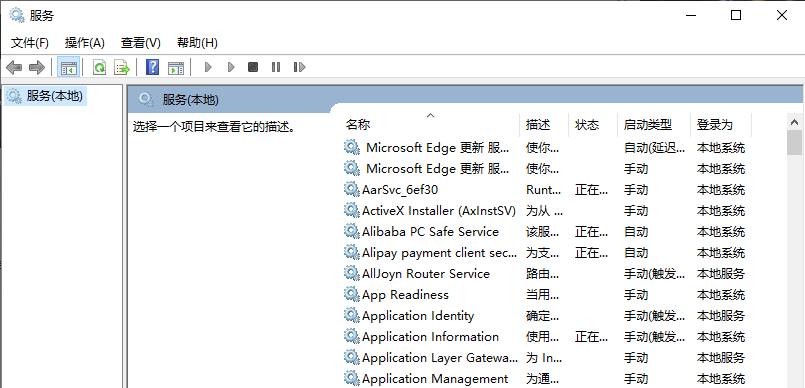Toggle the action pane toolbar icon
Viewport: 805px width, 388px height.
(176, 67)
